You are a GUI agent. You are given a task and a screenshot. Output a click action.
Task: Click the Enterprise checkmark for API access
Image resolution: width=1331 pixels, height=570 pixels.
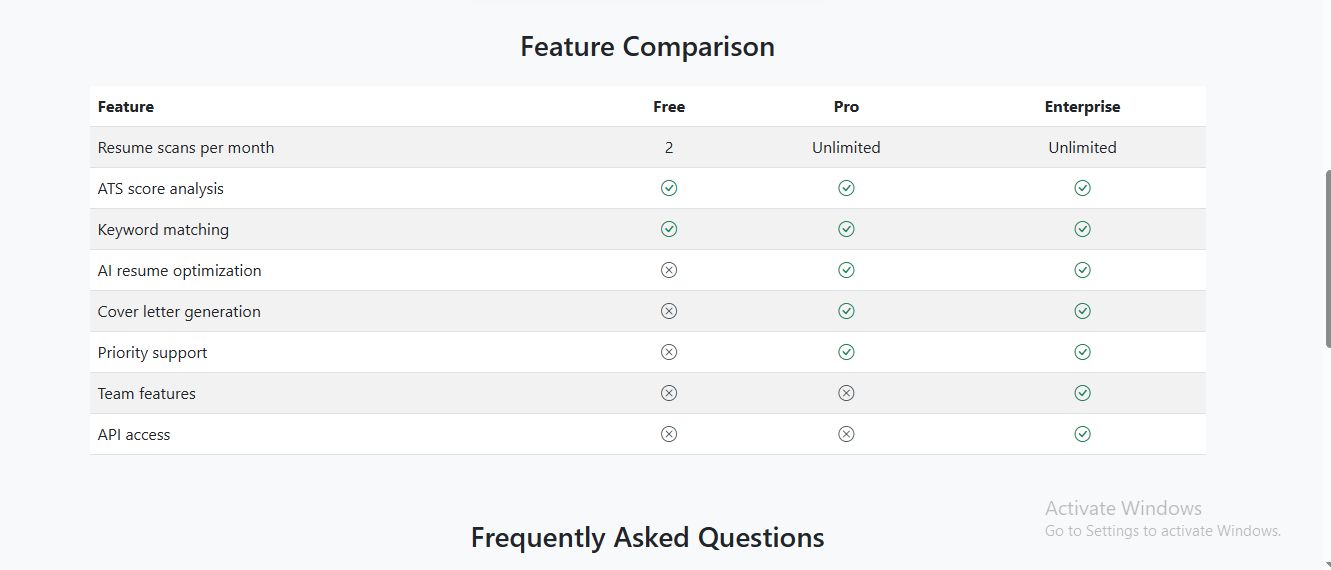pos(1082,434)
